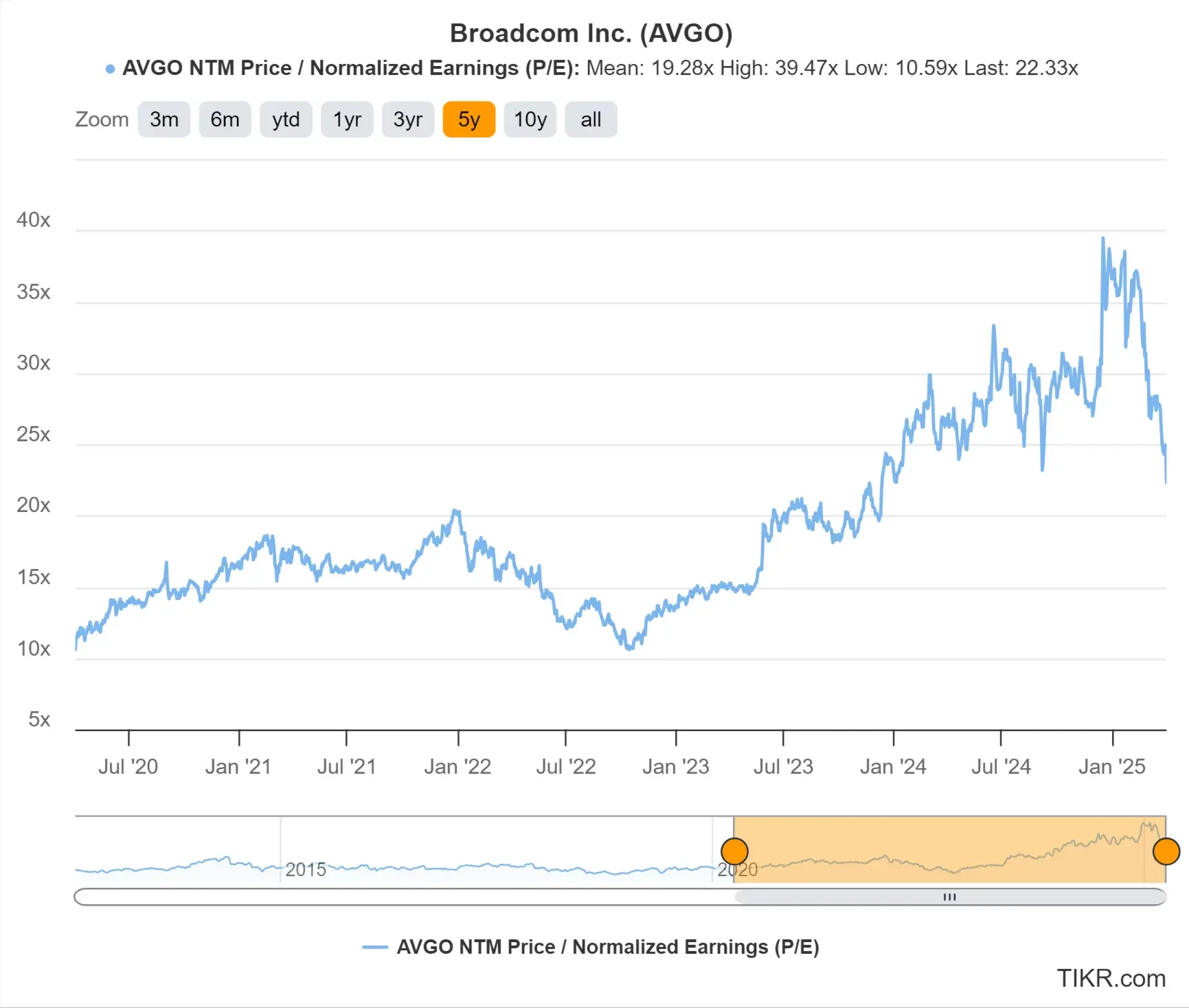The height and width of the screenshot is (1008, 1189).
Task: Select the 3m zoom range
Action: (163, 120)
